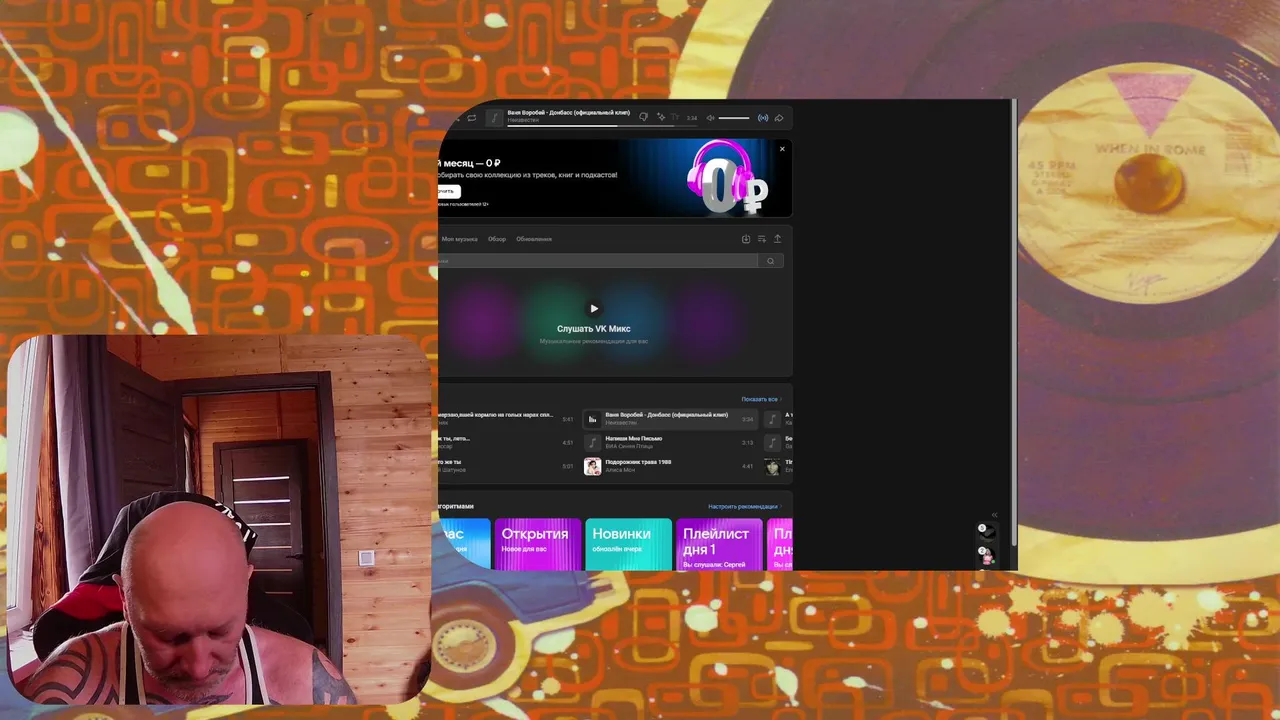Viewport: 1280px width, 720px height.
Task: Click the upload arrow icon beside the music tabs
Action: (777, 239)
